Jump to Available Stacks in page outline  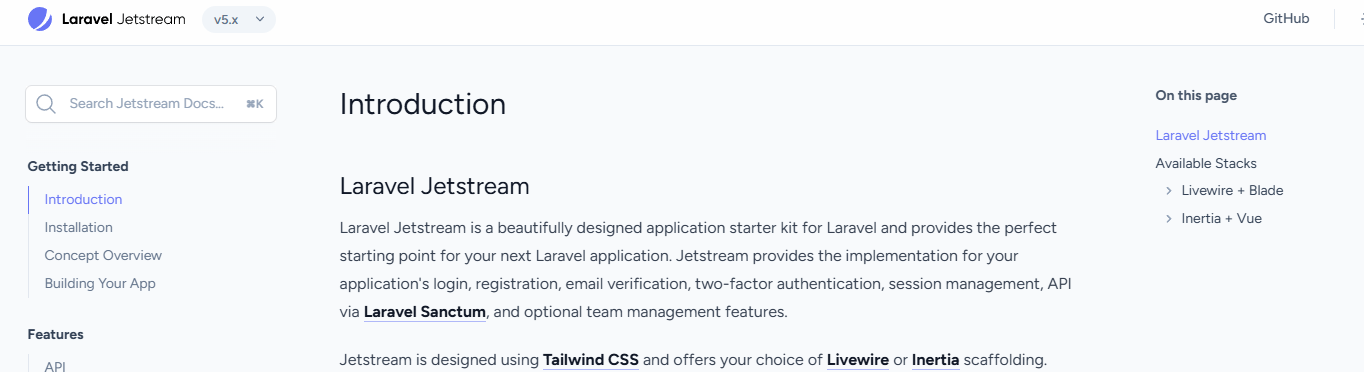[x=1206, y=164]
